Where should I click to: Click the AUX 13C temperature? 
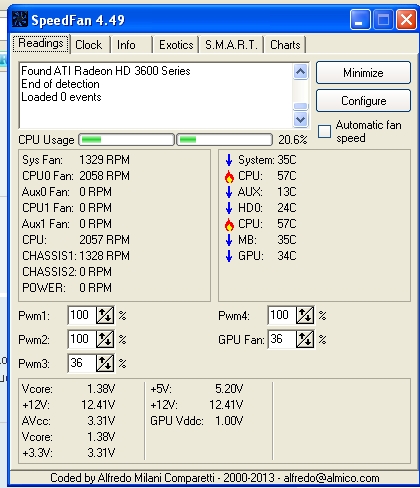(x=267, y=192)
